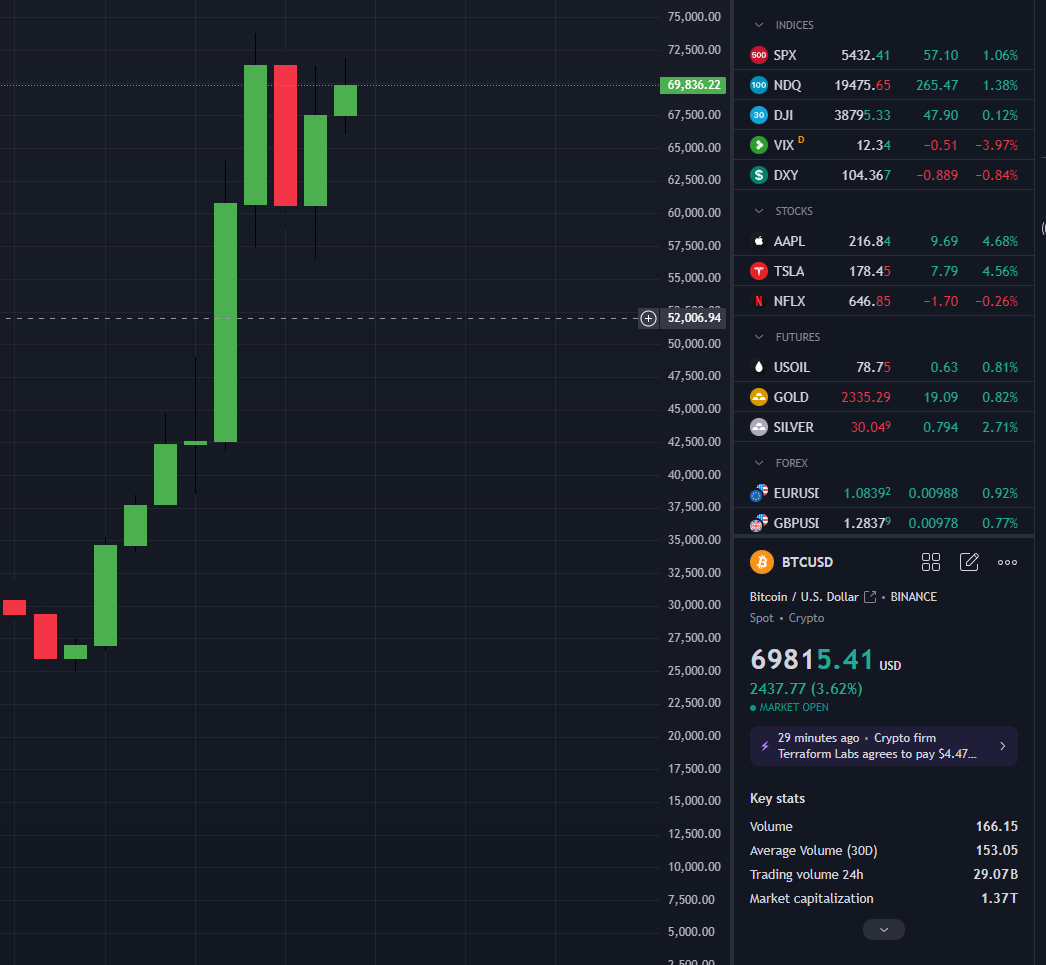Open the note edit icon beside BTCUSD

pyautogui.click(x=969, y=562)
